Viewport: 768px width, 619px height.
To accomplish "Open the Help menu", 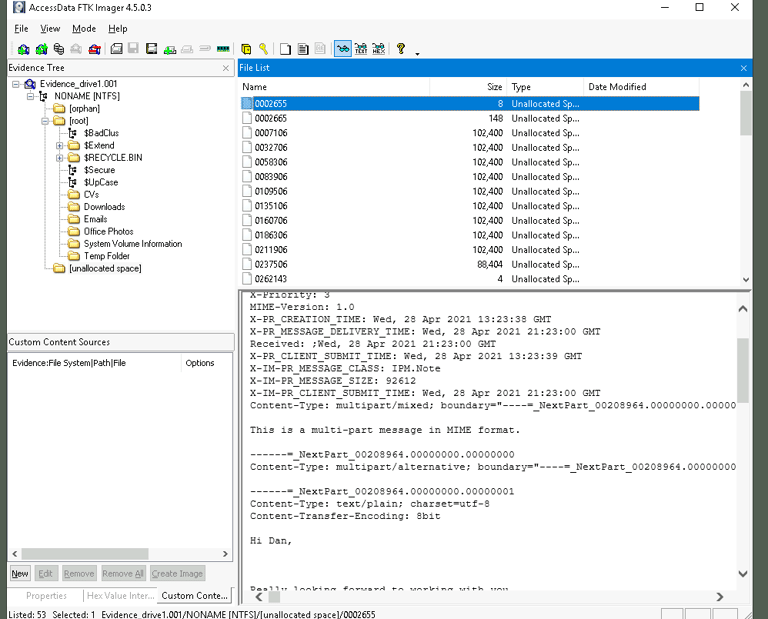I will pyautogui.click(x=118, y=29).
